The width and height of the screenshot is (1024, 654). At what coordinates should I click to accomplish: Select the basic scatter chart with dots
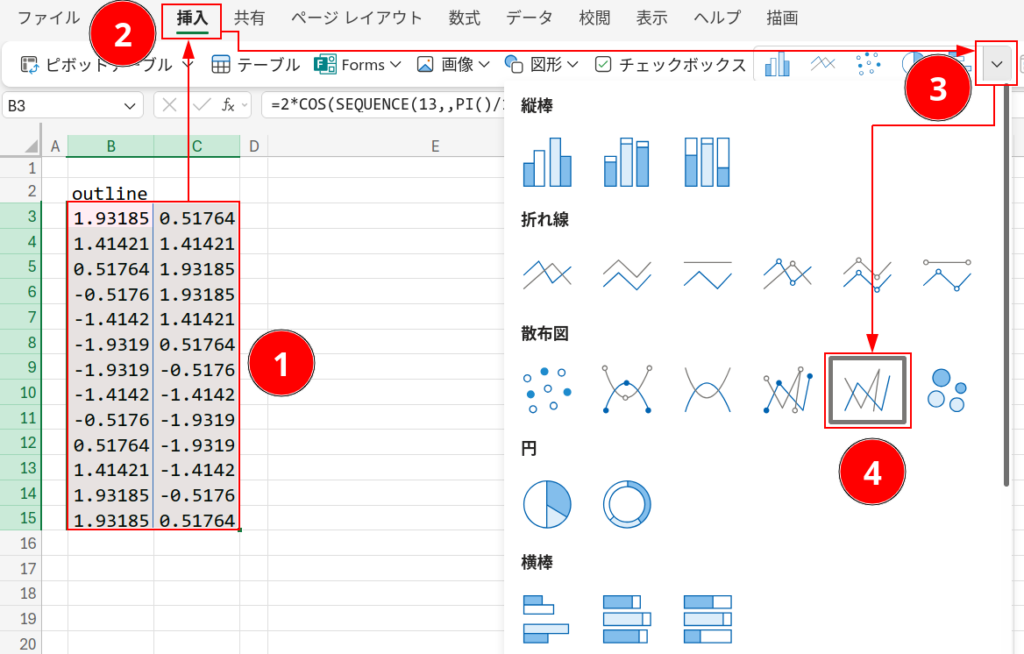coord(547,390)
